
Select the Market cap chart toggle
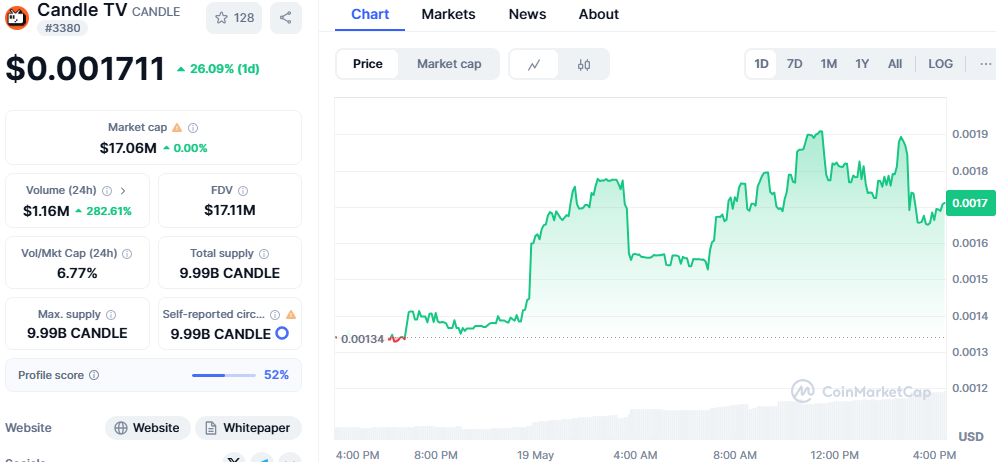click(x=449, y=64)
